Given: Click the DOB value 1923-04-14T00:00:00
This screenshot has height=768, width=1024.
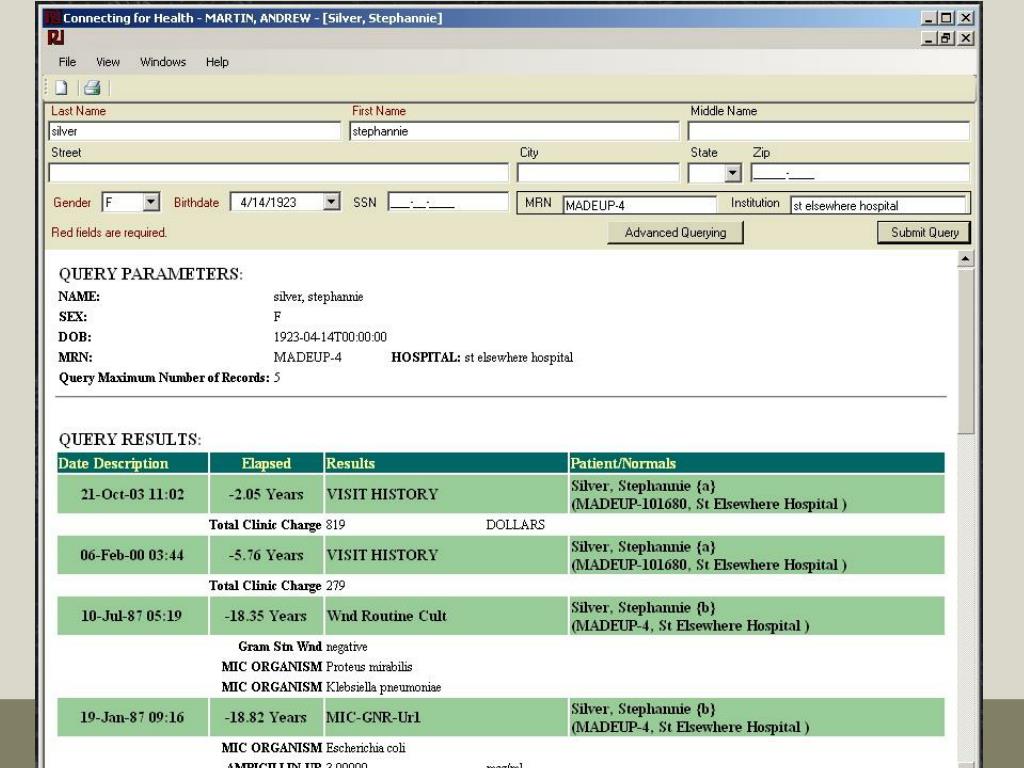Looking at the screenshot, I should (x=330, y=337).
